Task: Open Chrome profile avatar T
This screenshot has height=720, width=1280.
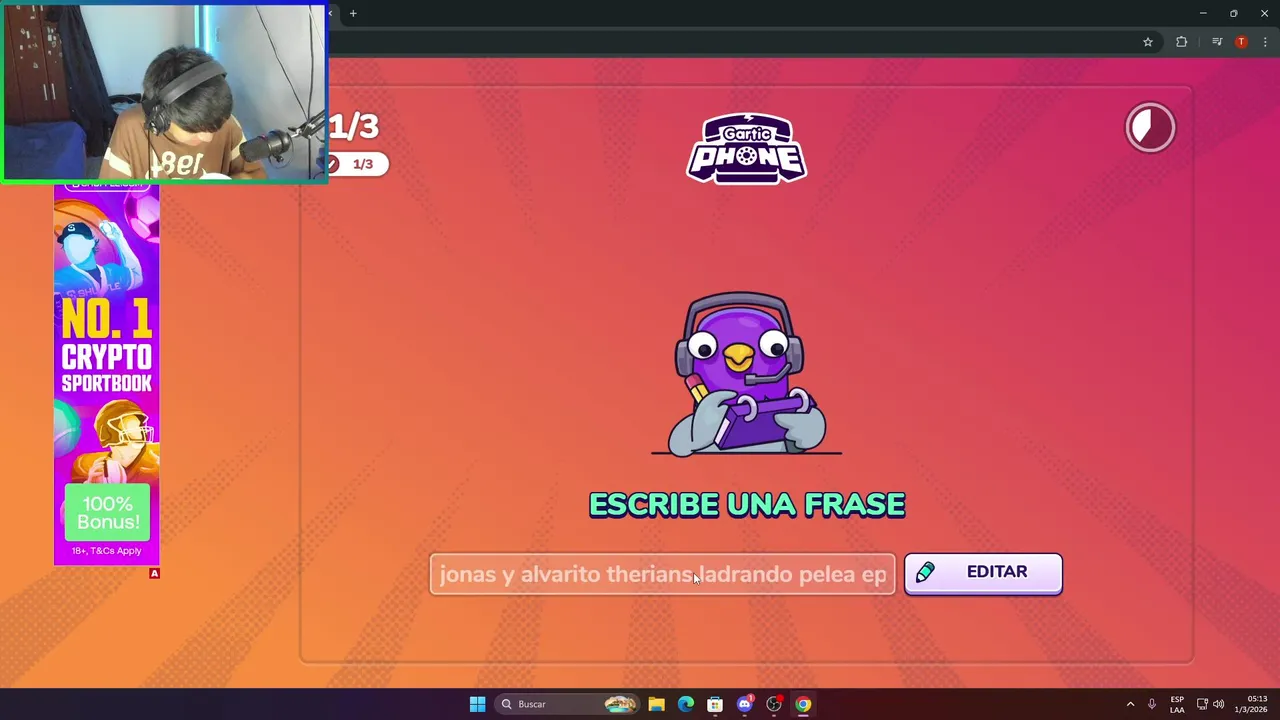Action: (x=1241, y=42)
